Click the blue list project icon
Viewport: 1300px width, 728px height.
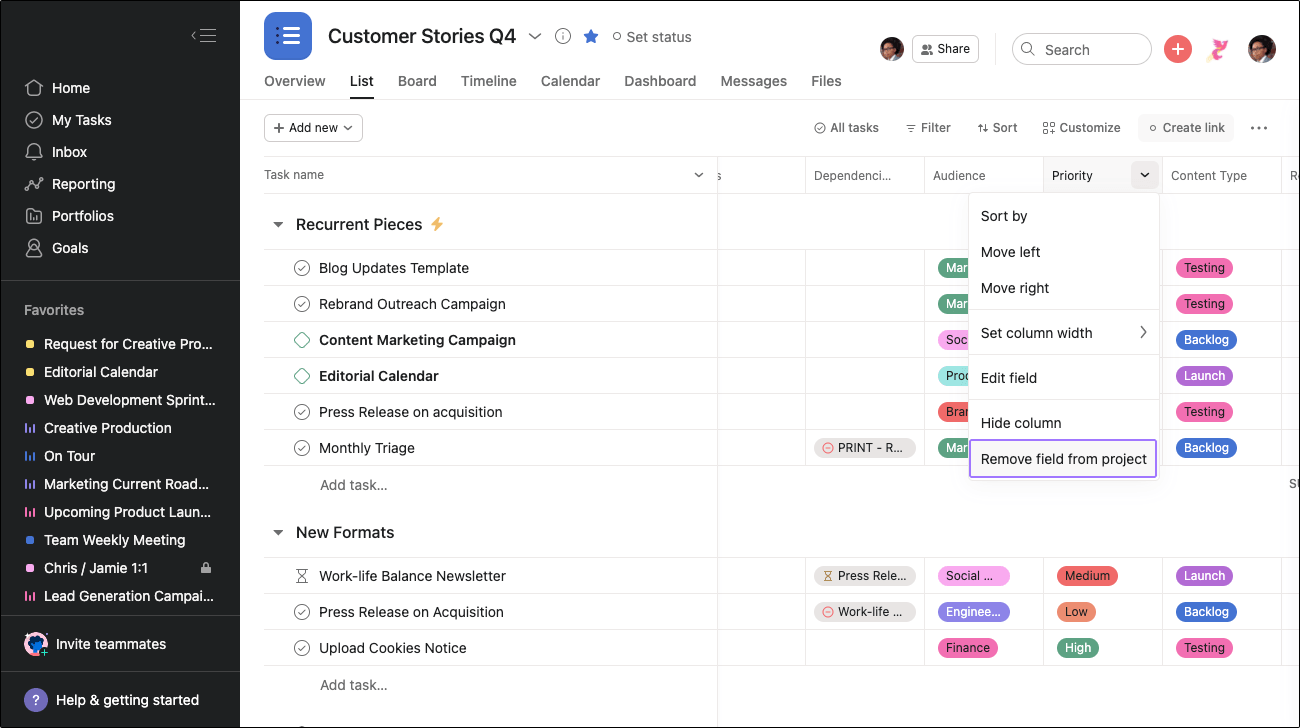point(288,36)
